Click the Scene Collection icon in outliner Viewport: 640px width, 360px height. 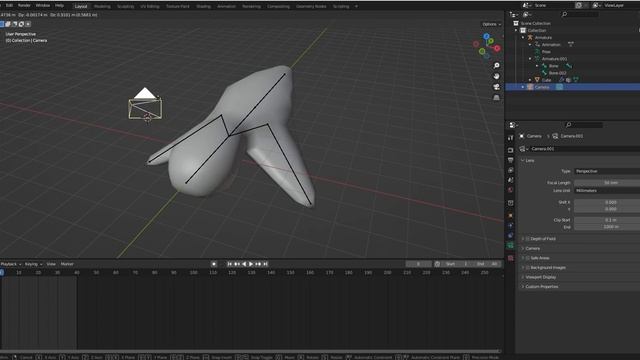516,23
